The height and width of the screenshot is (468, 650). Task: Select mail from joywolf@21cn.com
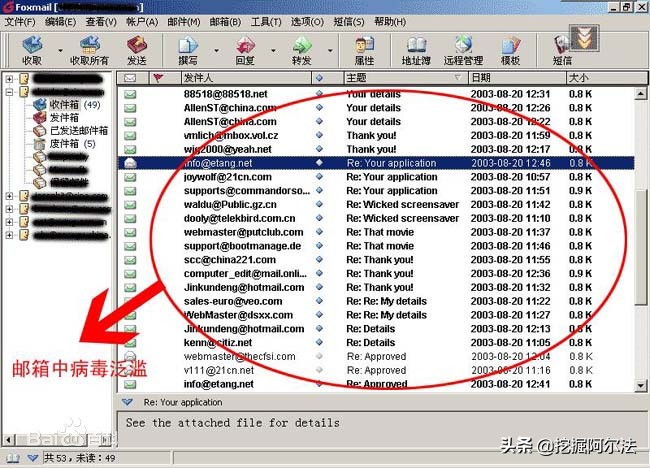375,177
